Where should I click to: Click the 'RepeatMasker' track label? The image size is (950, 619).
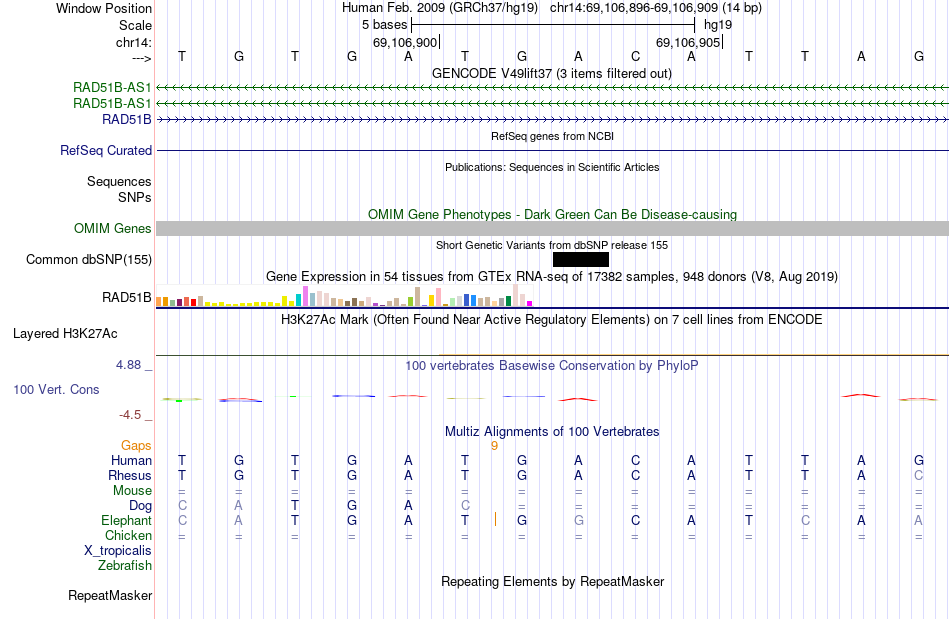[110, 595]
